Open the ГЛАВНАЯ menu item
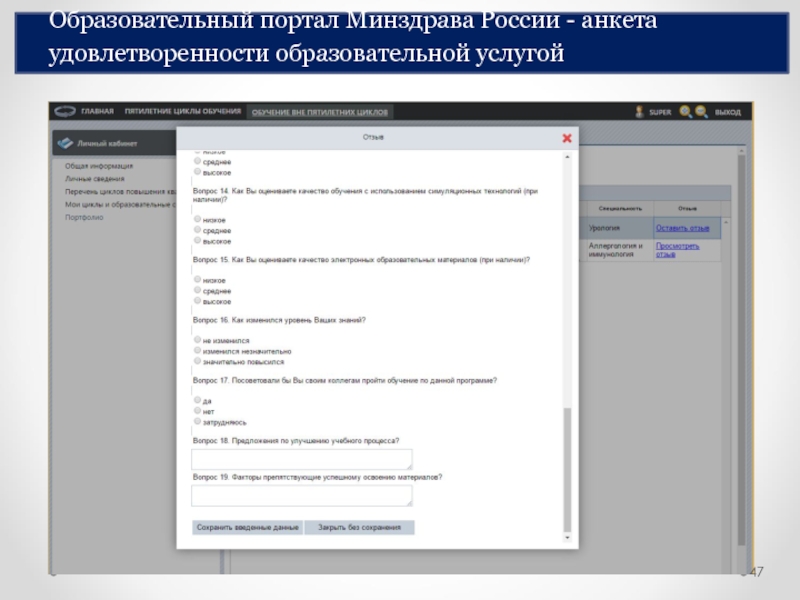The image size is (800, 600). [x=97, y=112]
